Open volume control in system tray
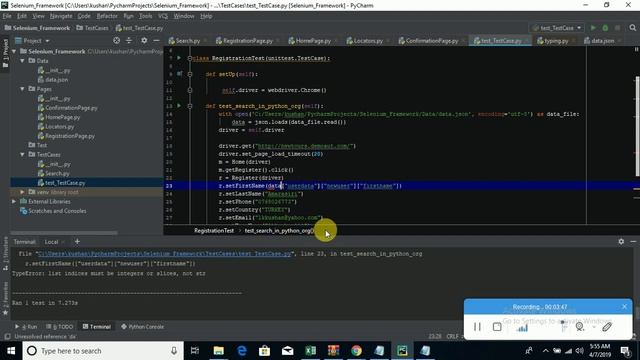 [580, 351]
